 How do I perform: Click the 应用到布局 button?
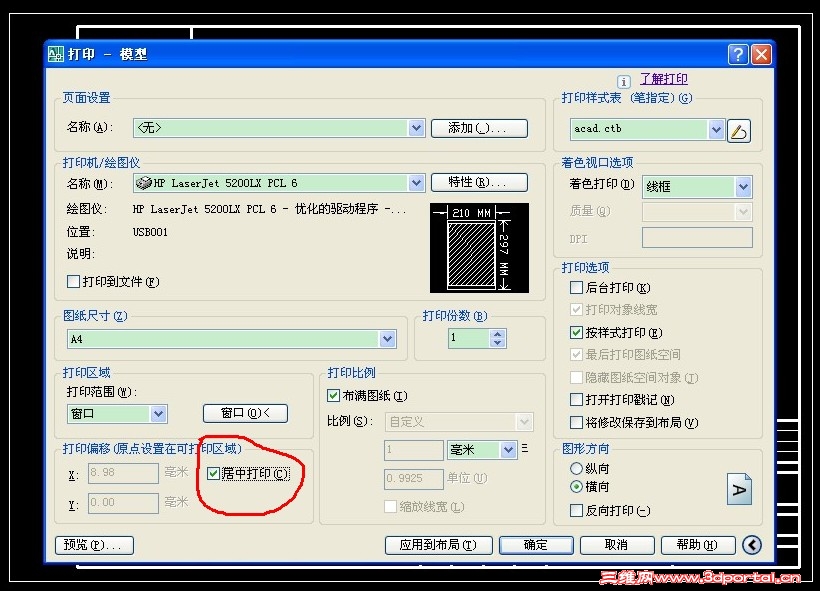tap(438, 545)
